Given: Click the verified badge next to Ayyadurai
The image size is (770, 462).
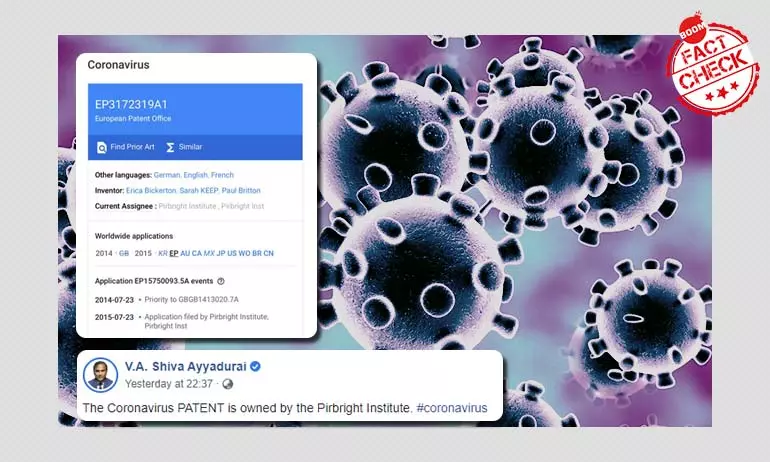Looking at the screenshot, I should [255, 366].
